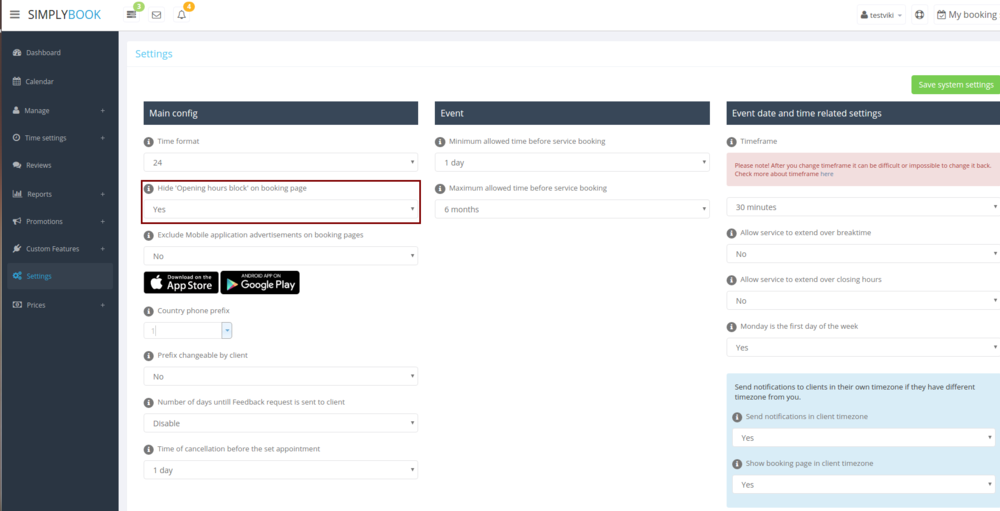Click the hamburger menu icon

click(14, 15)
